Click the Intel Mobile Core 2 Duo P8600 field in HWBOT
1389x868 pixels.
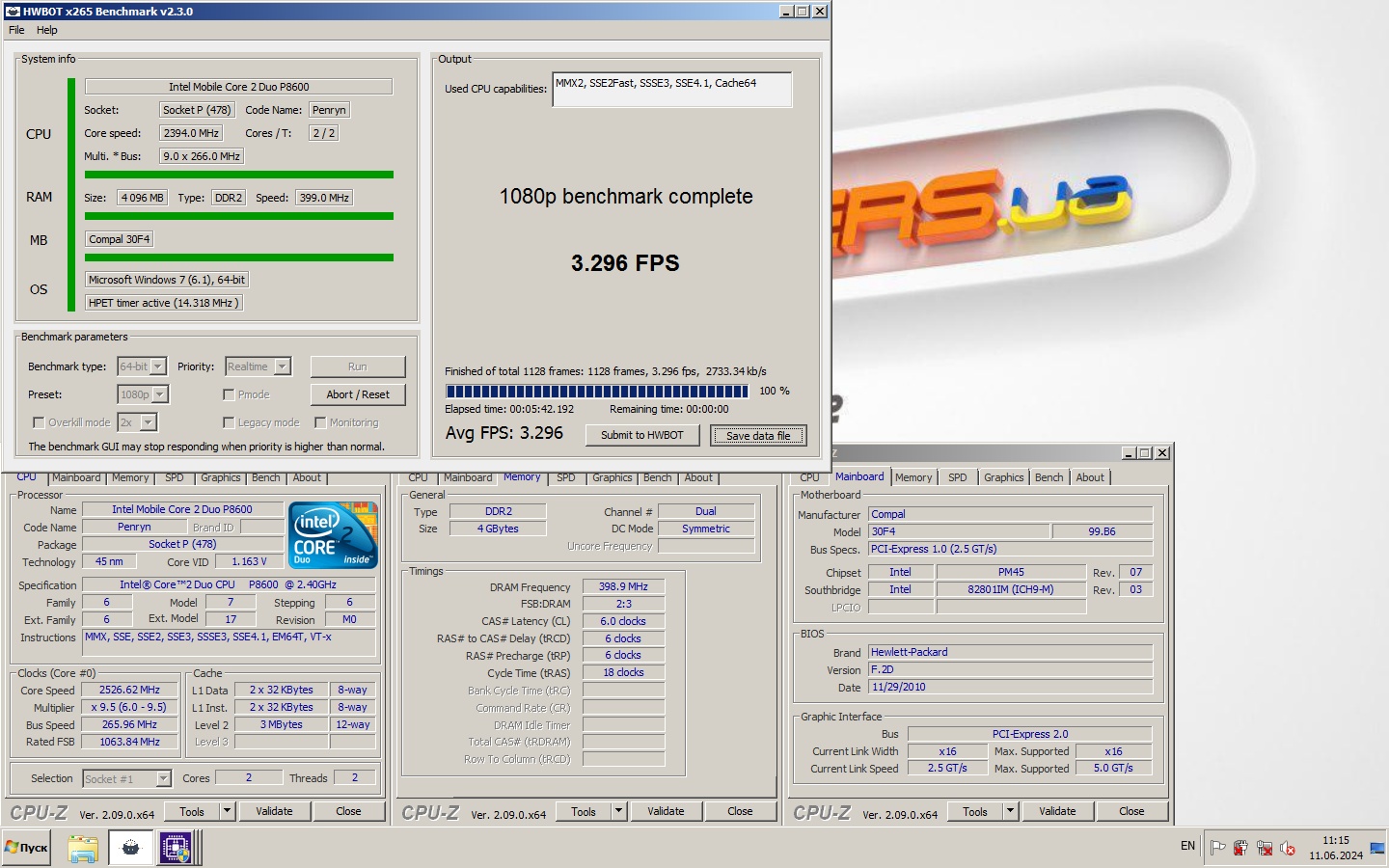click(x=238, y=87)
